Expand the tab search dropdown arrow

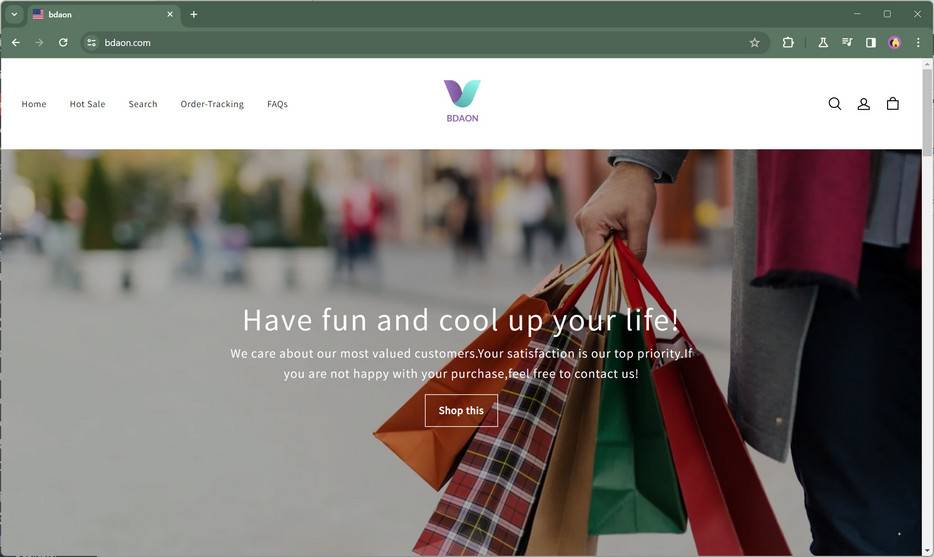pyautogui.click(x=14, y=14)
